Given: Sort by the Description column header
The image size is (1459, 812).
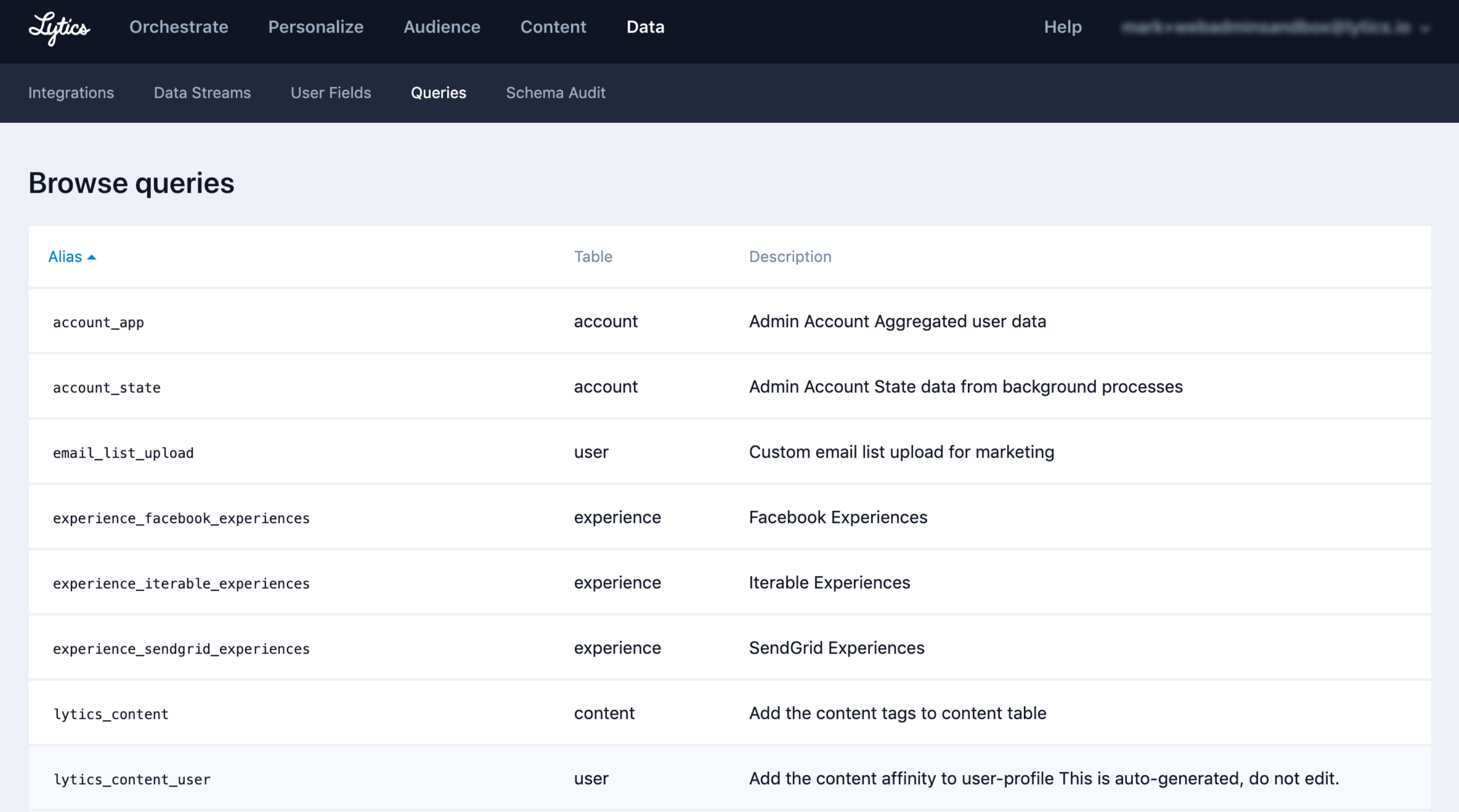Looking at the screenshot, I should point(790,257).
